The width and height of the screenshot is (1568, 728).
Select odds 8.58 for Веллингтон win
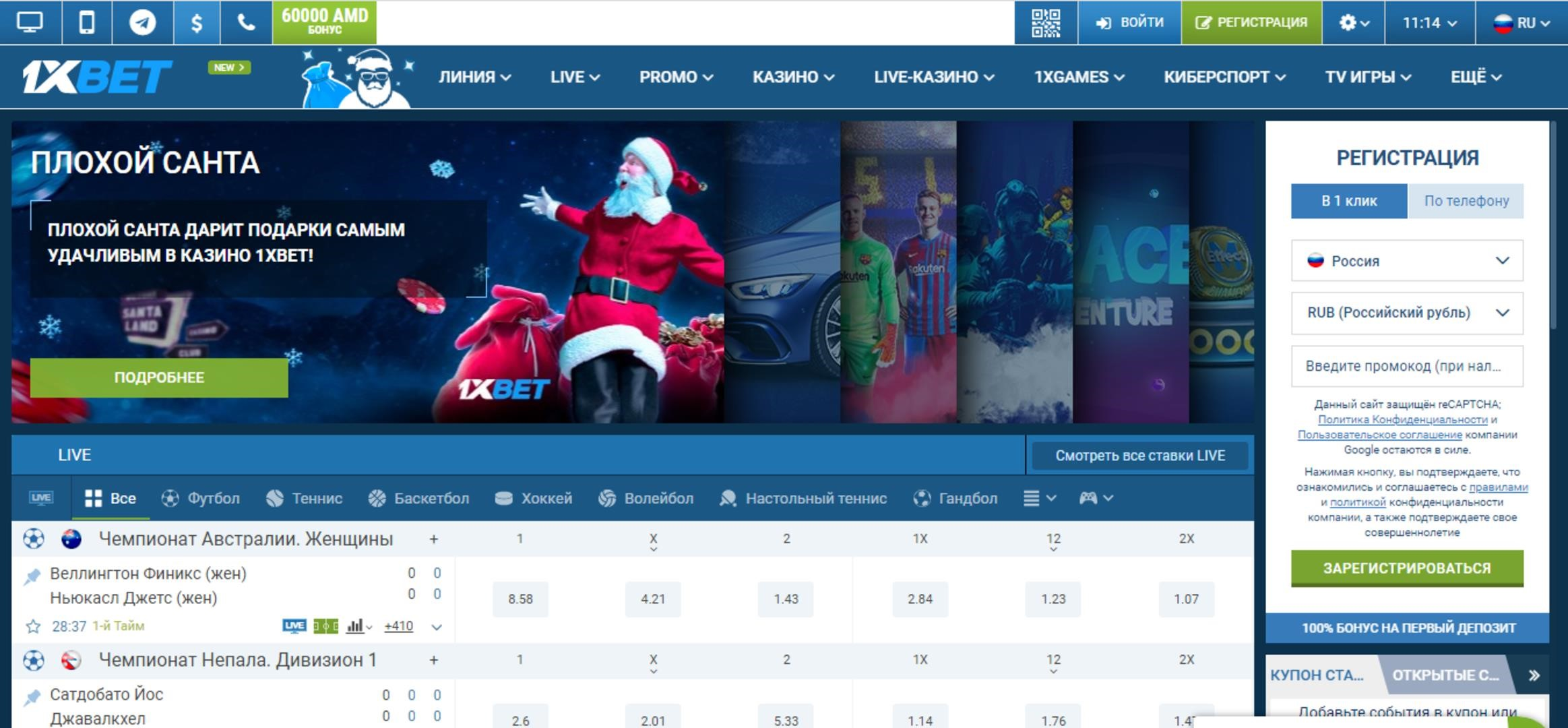tap(520, 599)
